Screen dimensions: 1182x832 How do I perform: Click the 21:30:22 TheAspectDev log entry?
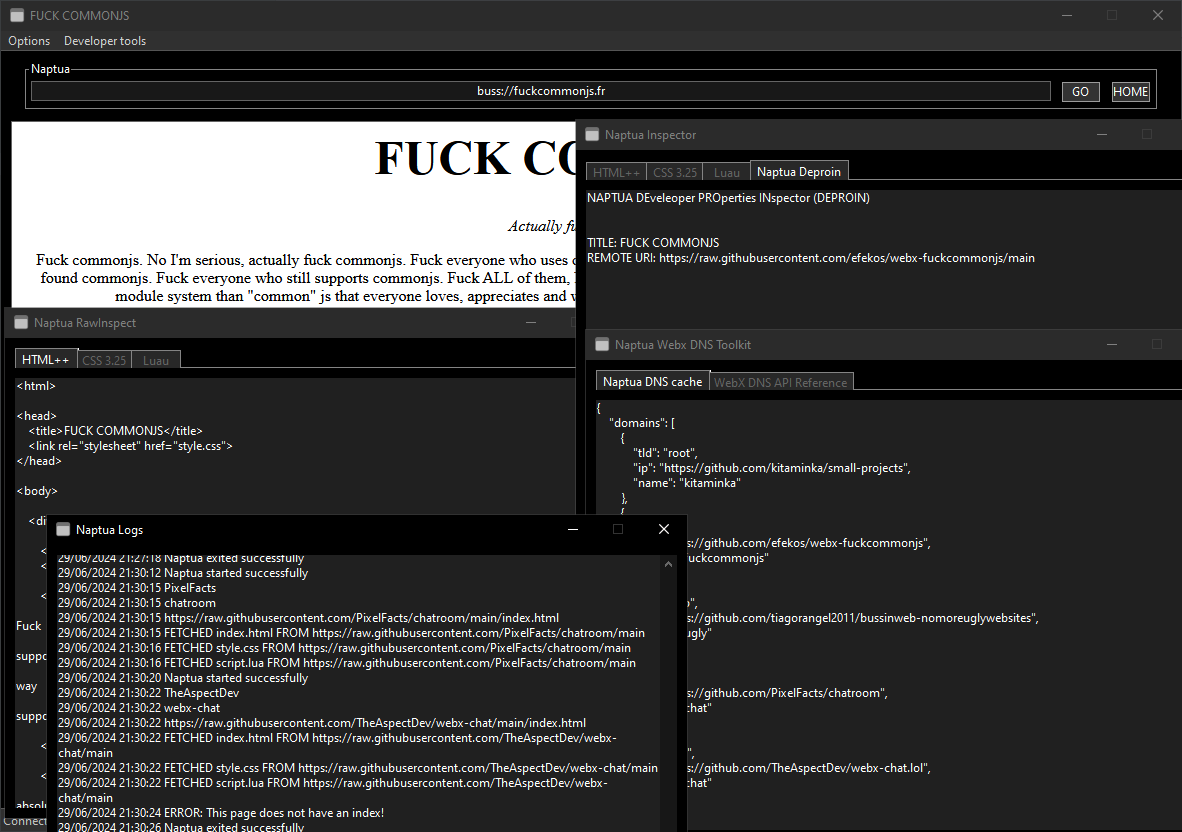pos(149,693)
